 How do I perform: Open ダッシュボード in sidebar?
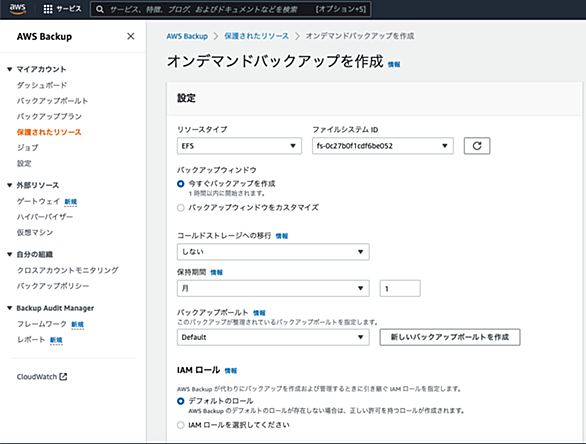tap(42, 85)
